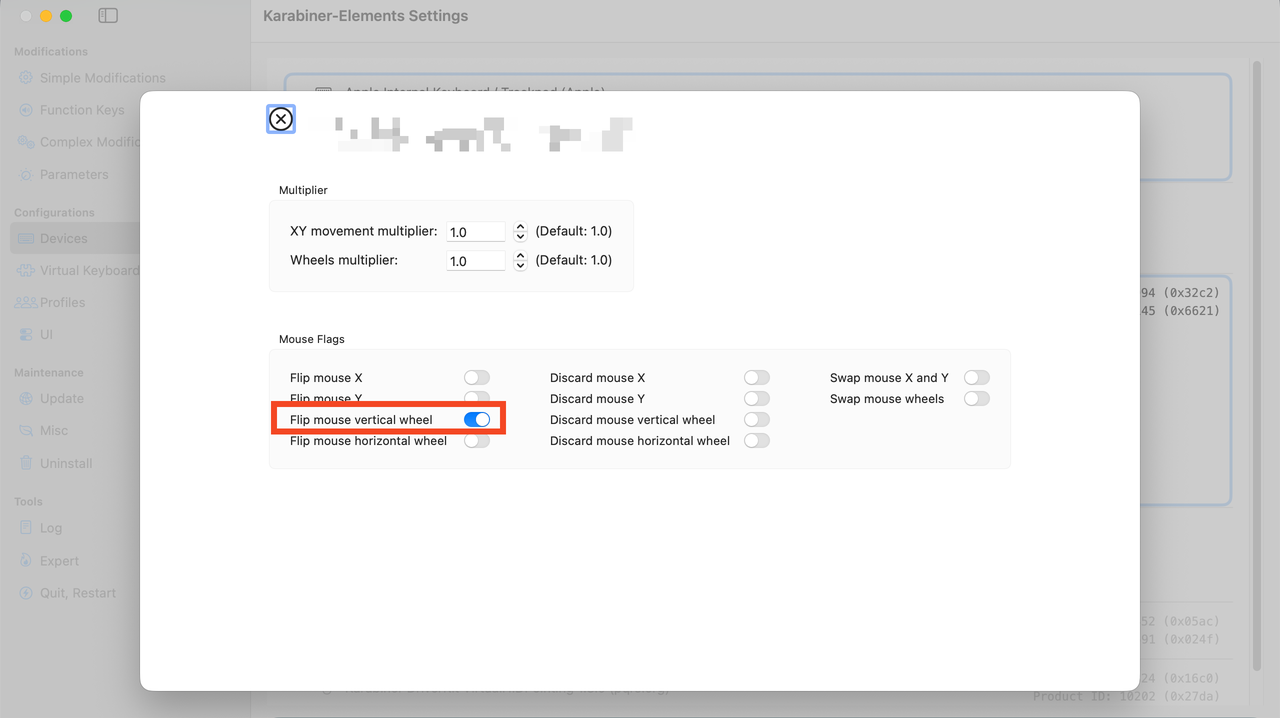
Task: Open the Misc settings page
Action: (x=54, y=430)
